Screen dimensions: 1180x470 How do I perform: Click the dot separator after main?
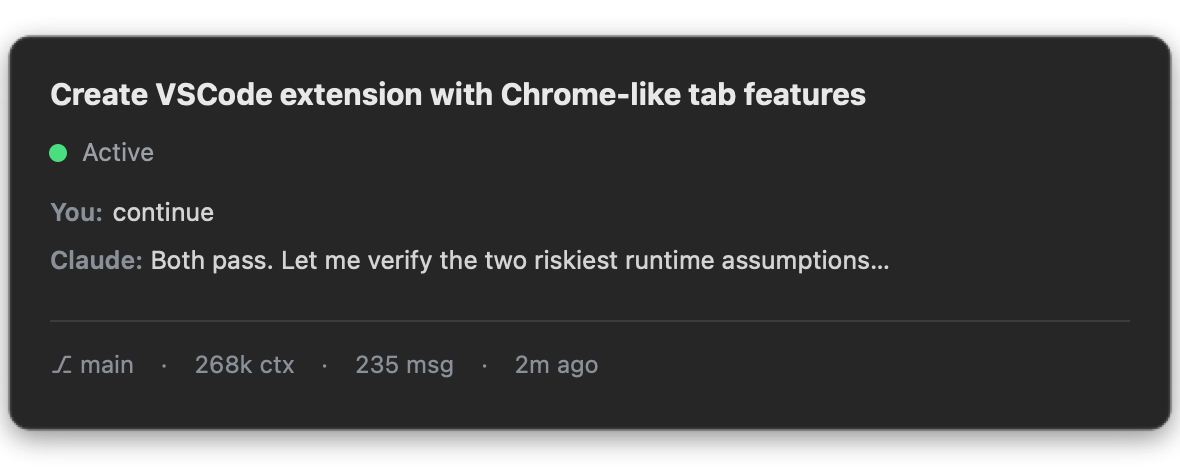click(164, 366)
